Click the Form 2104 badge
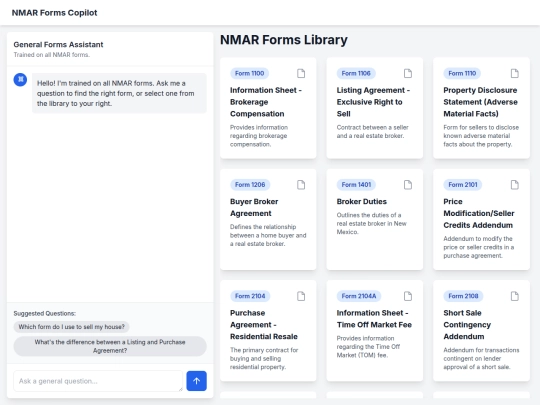540x405 pixels. [250, 296]
